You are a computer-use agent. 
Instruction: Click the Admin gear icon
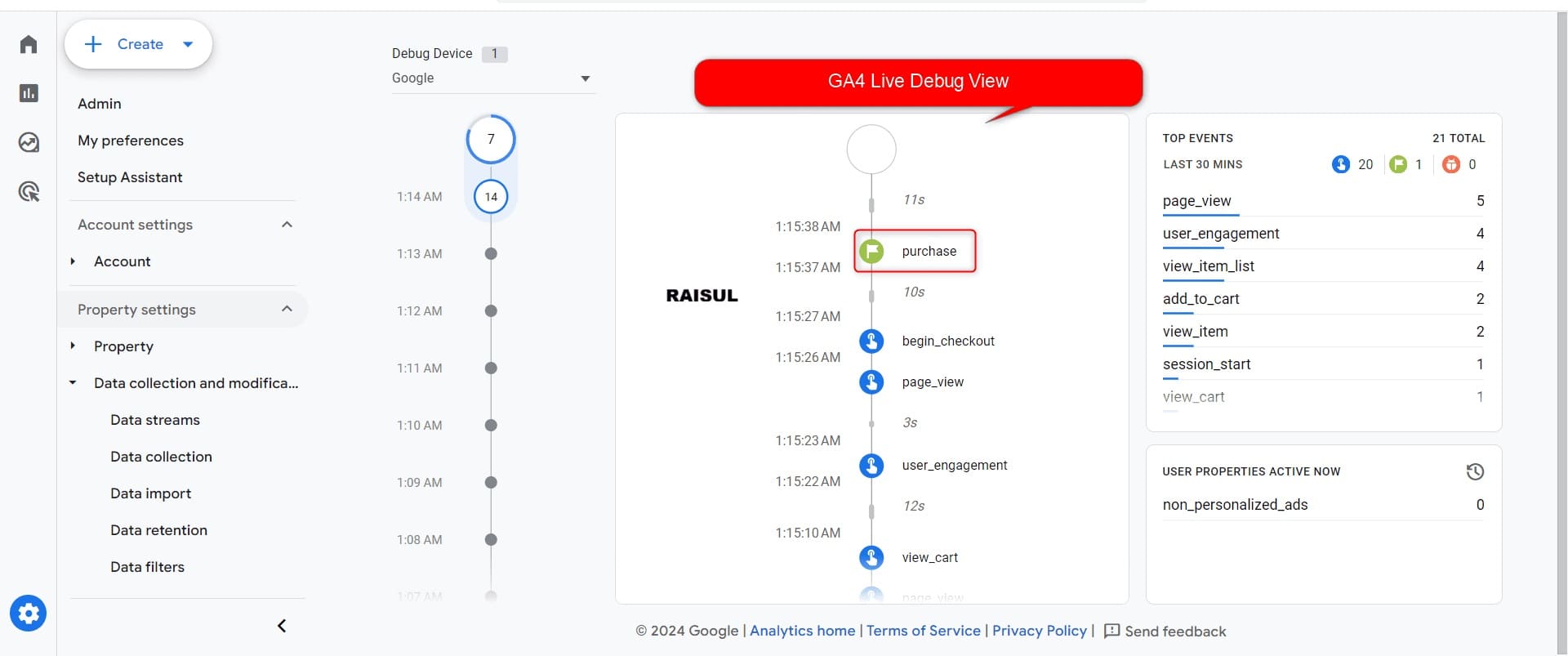click(29, 614)
